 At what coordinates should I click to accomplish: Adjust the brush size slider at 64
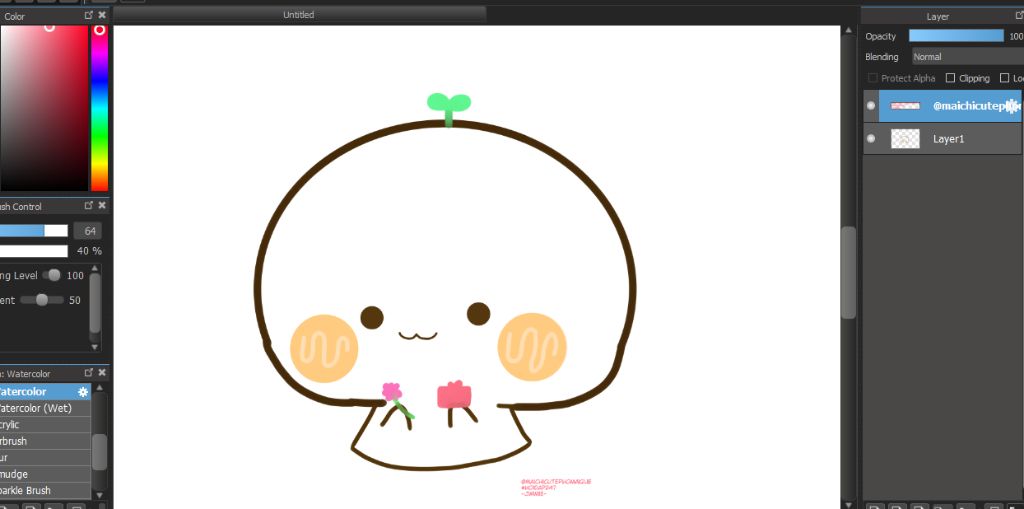(33, 231)
